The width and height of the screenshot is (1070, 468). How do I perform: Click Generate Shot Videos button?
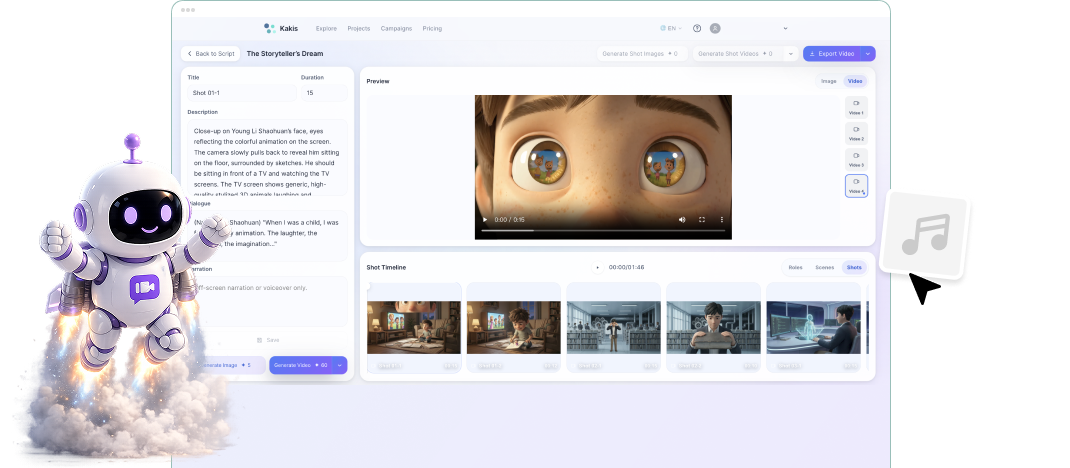(x=739, y=54)
